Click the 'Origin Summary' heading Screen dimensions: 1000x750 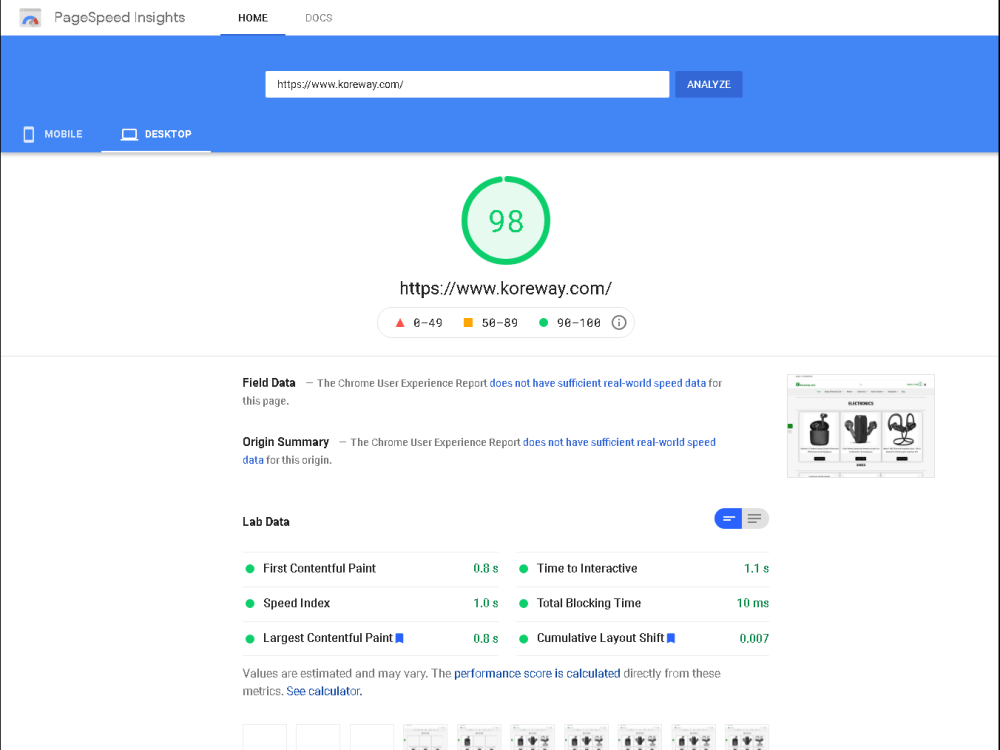[286, 442]
